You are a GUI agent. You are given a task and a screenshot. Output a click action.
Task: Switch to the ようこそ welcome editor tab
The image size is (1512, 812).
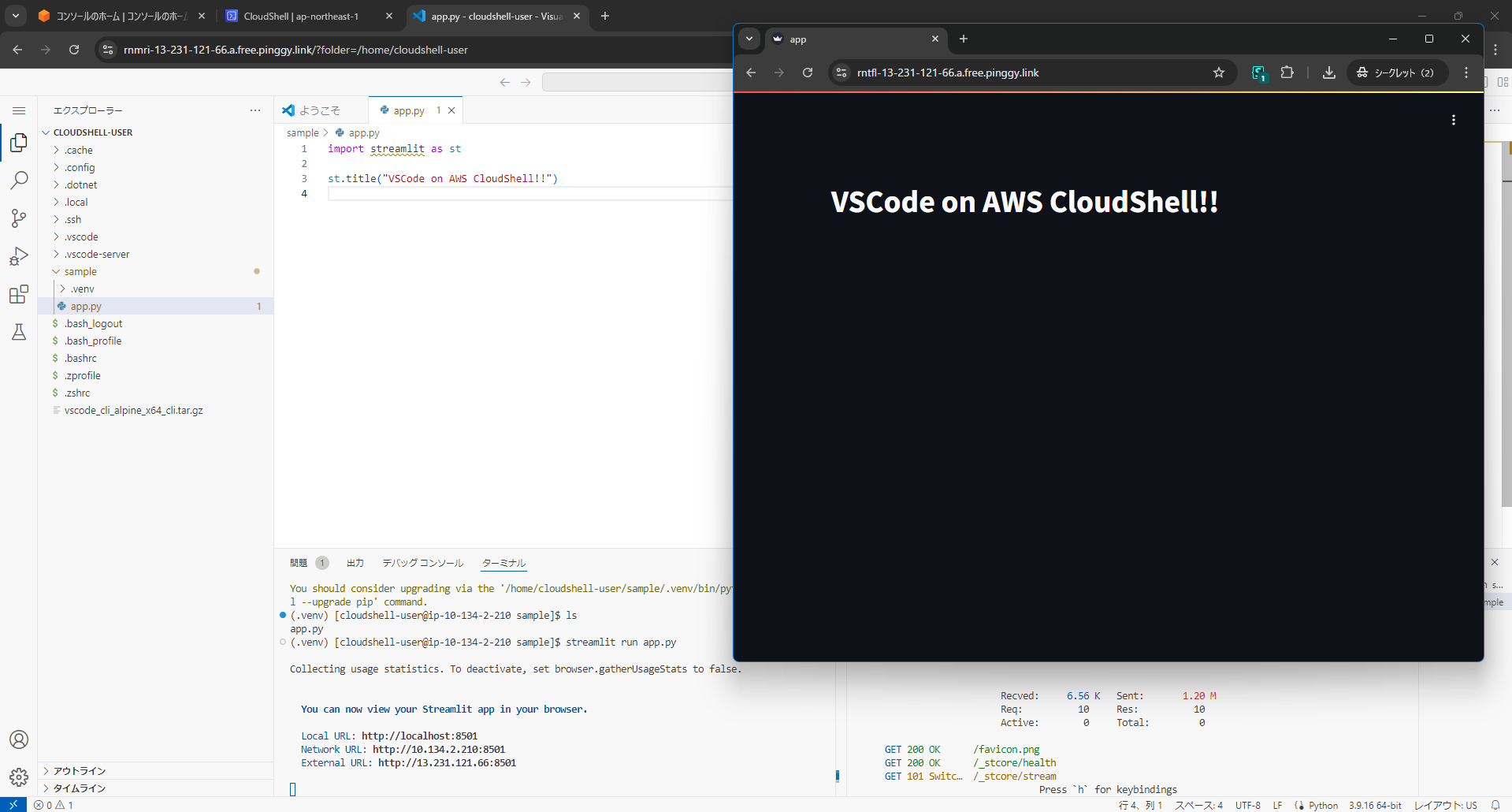[321, 110]
